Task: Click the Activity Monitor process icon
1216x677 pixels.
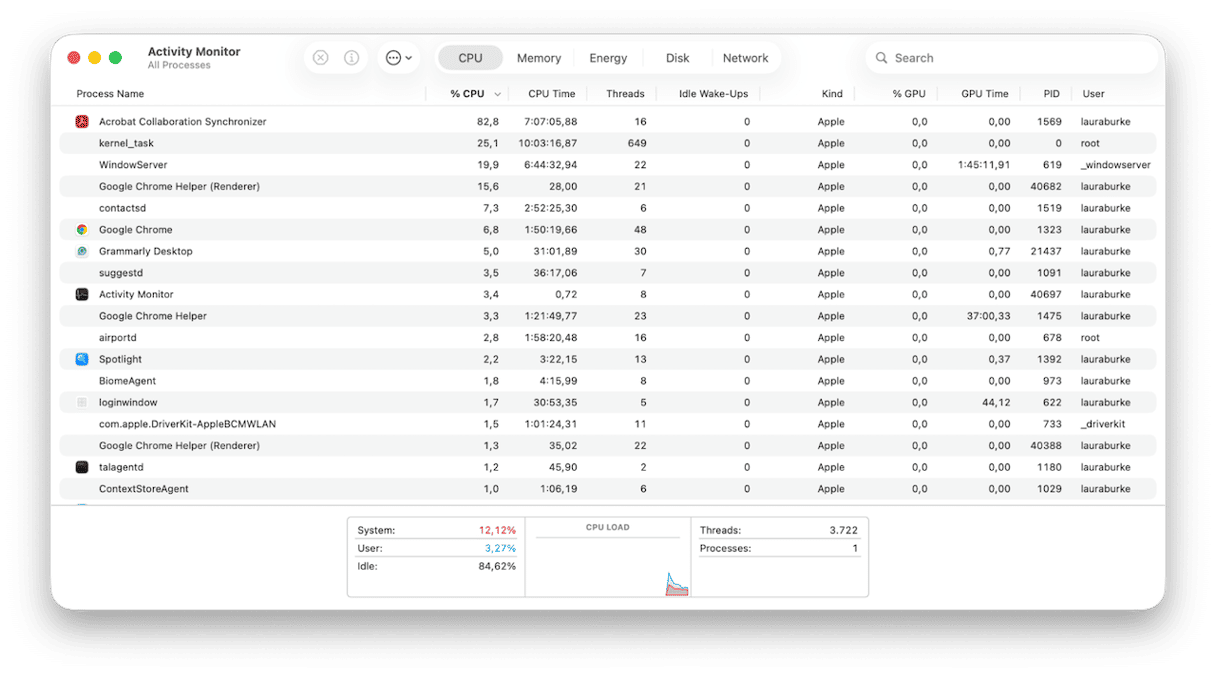Action: pos(83,294)
